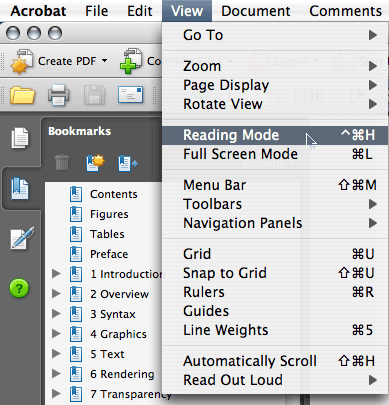Select the Tables bookmark
The height and width of the screenshot is (405, 389).
click(107, 234)
